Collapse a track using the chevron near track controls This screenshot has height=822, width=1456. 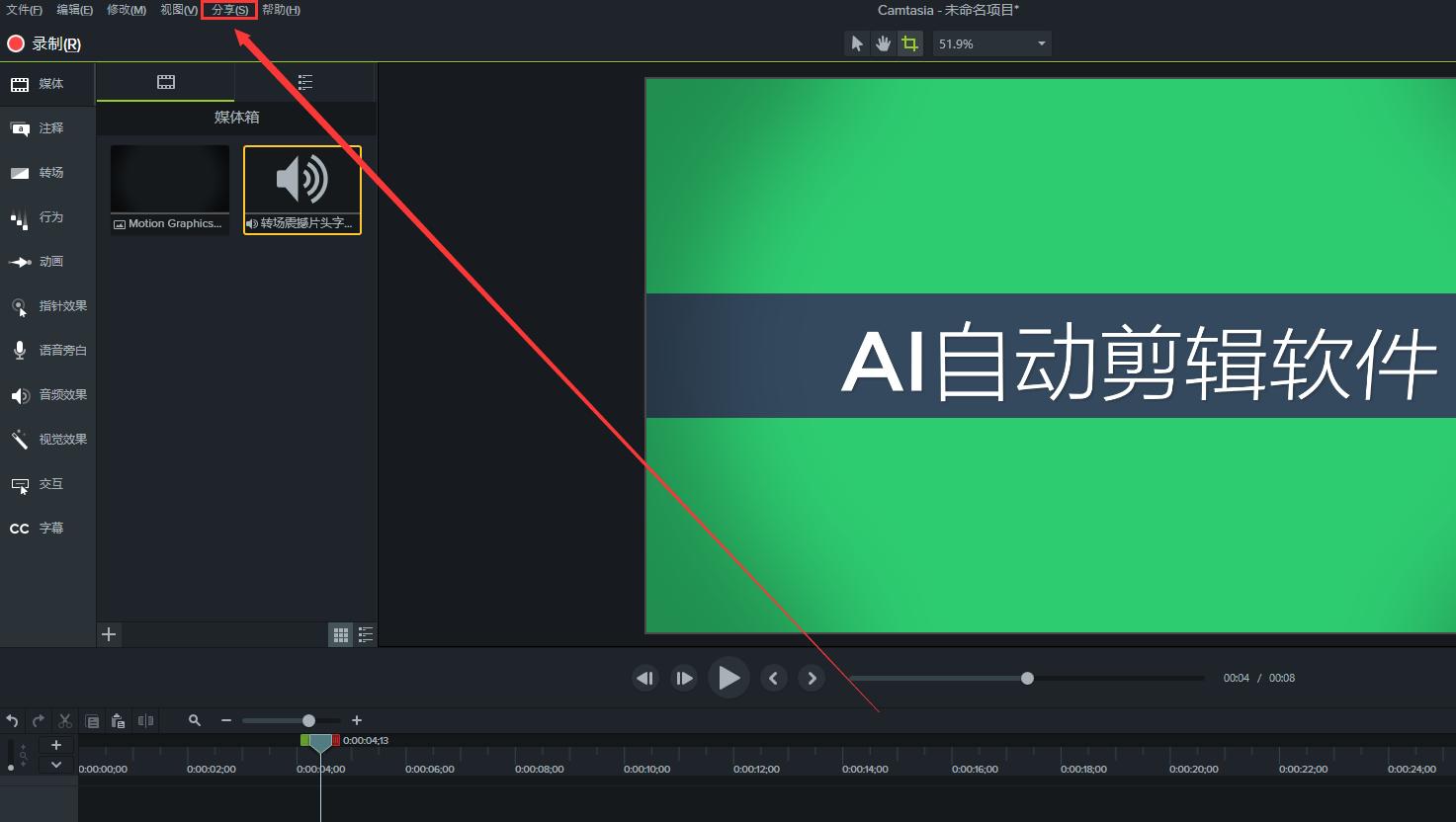pyautogui.click(x=56, y=764)
